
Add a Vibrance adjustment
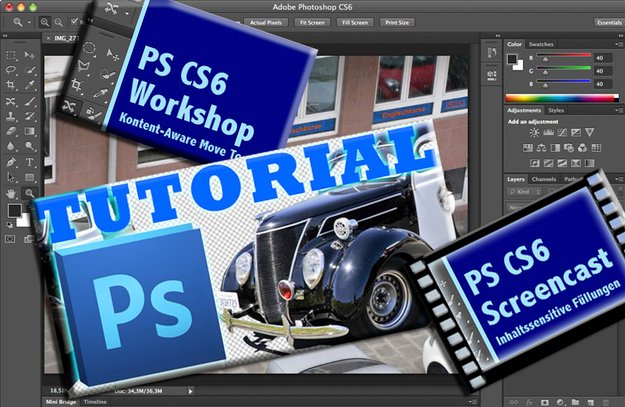point(590,132)
